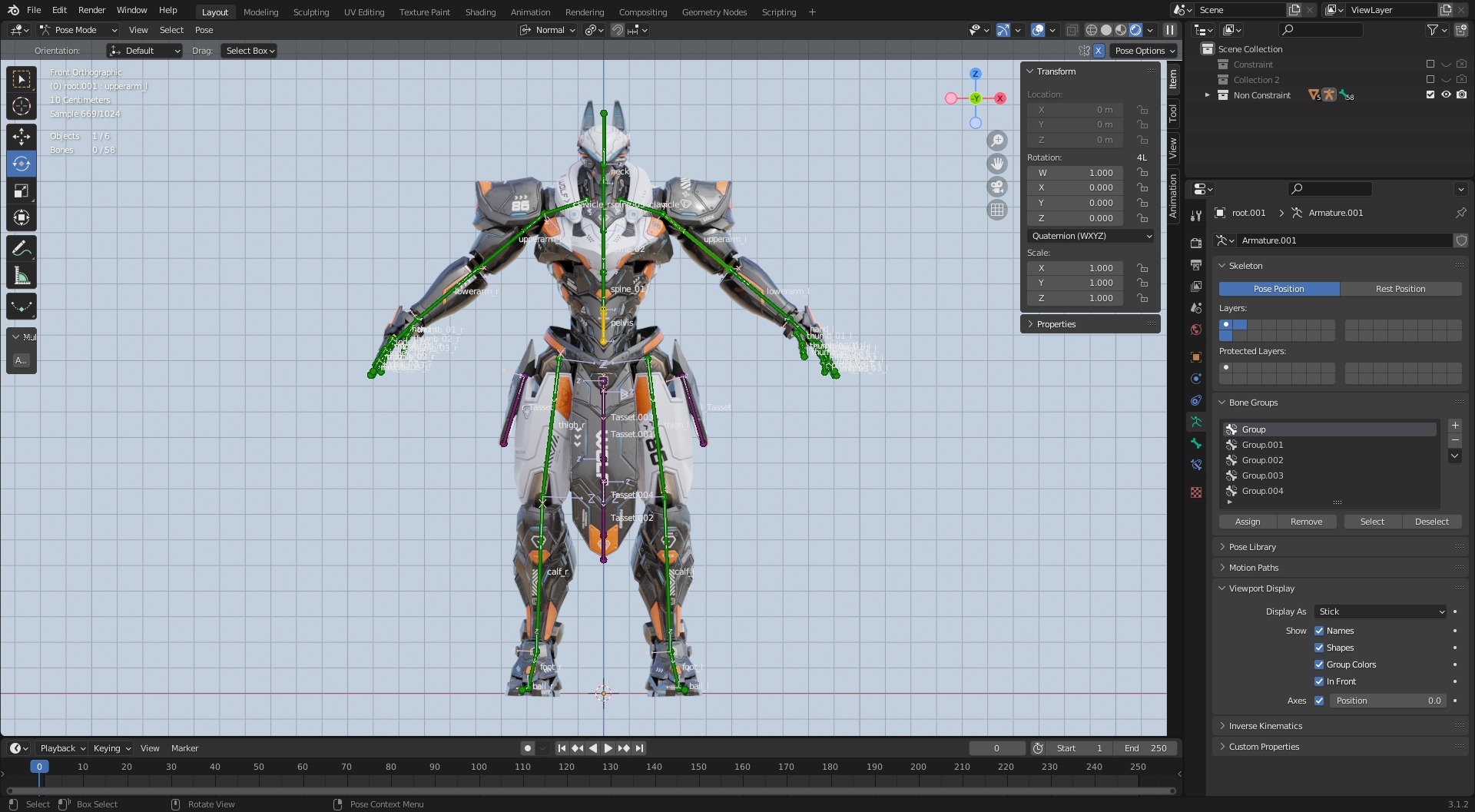The image size is (1475, 812).
Task: Toggle Names checkbox in Viewport Display
Action: pos(1319,631)
